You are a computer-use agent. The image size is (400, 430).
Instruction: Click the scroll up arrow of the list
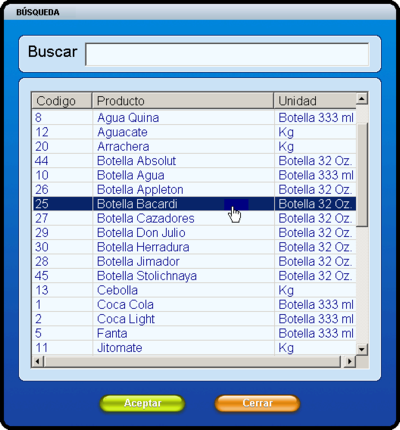(362, 99)
